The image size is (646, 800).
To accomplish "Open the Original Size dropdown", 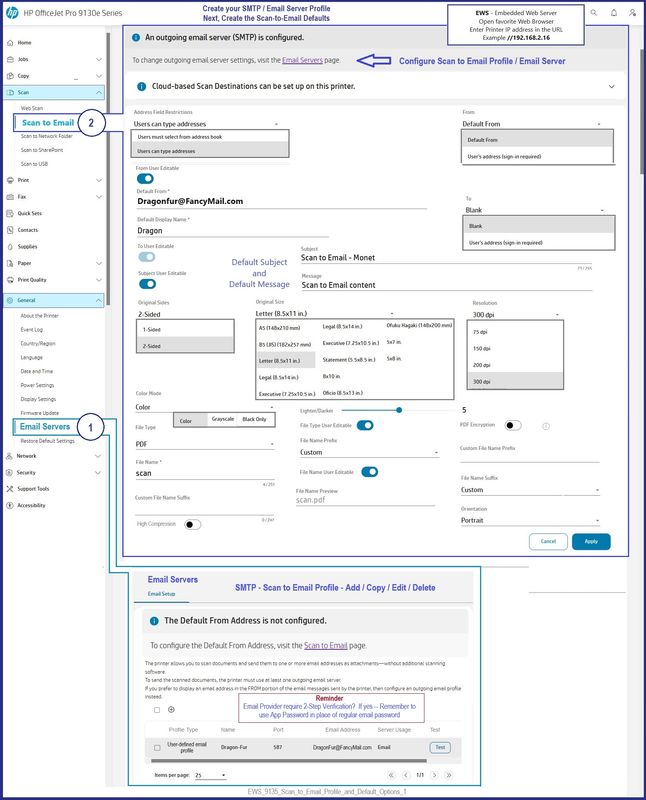I will [x=325, y=313].
